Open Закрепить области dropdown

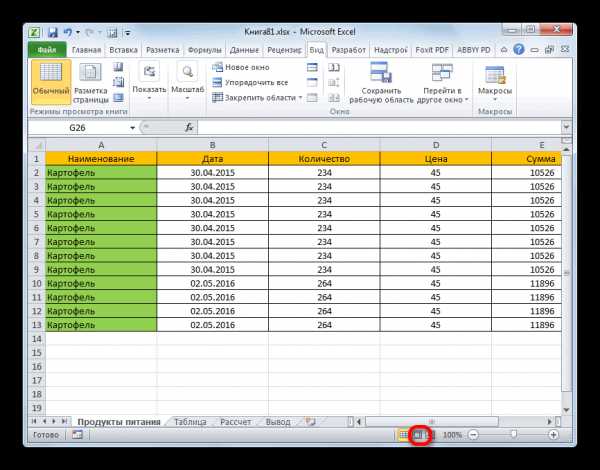click(x=257, y=98)
